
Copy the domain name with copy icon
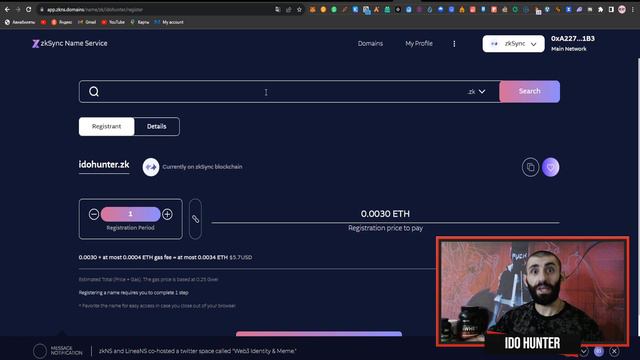(530, 167)
